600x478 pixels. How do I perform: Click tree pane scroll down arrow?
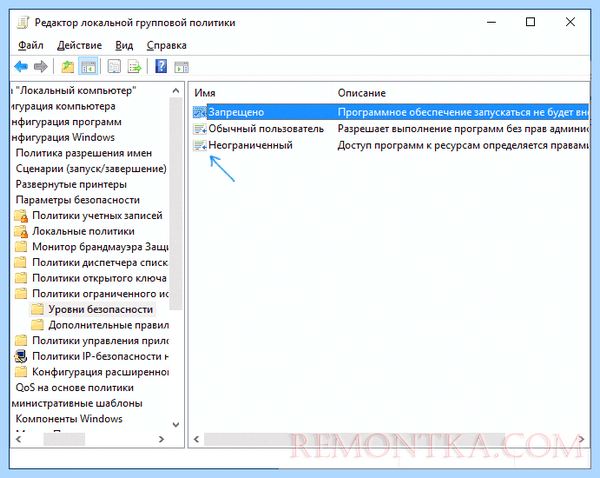(176, 425)
